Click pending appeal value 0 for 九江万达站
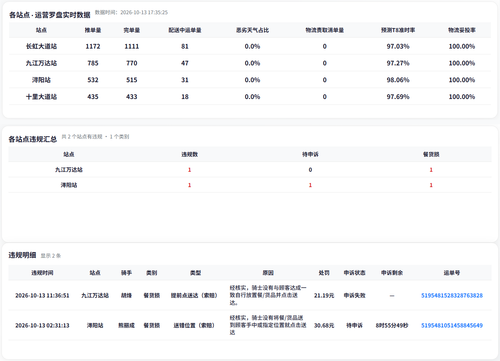The image size is (500, 361). click(x=310, y=170)
